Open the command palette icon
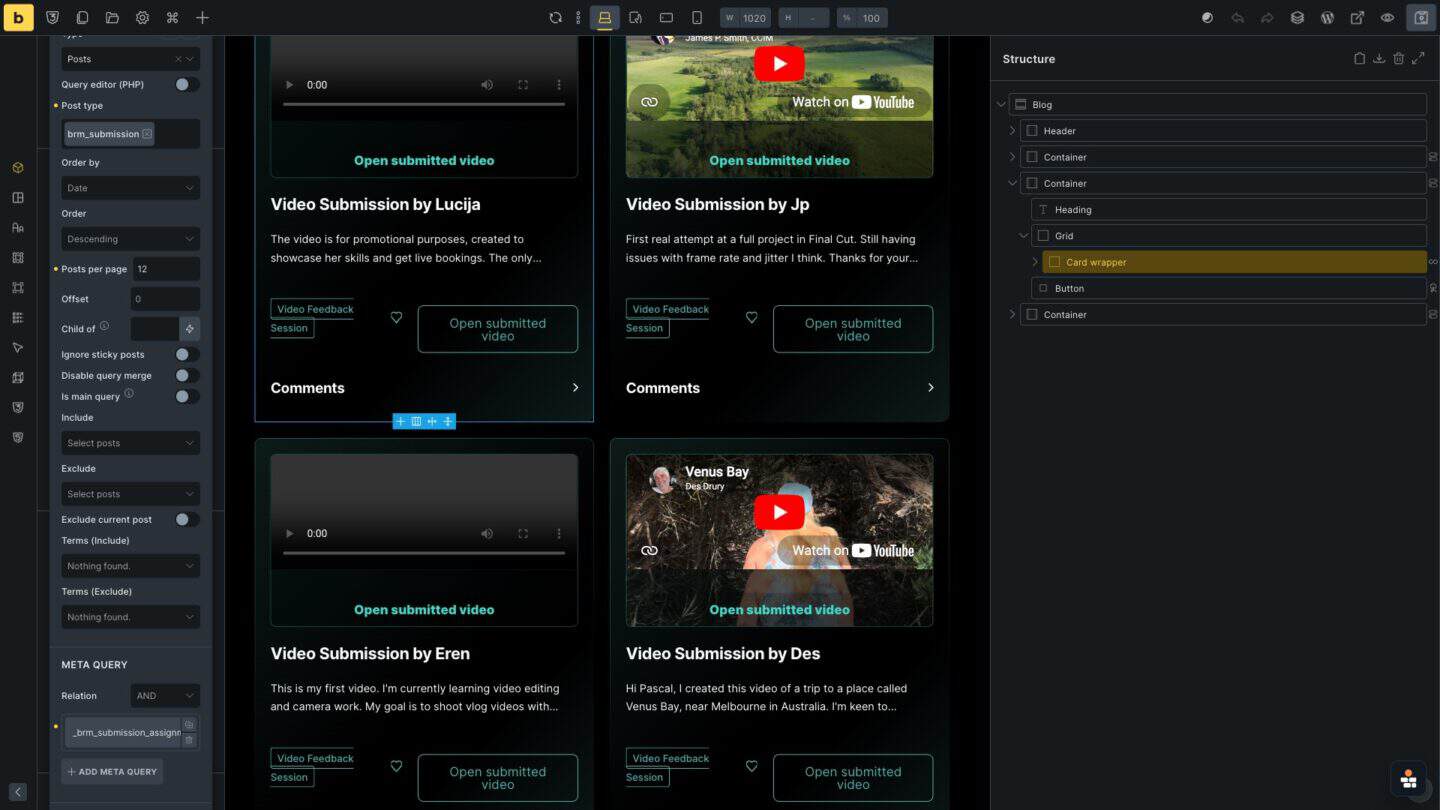Viewport: 1440px width, 810px height. point(172,18)
